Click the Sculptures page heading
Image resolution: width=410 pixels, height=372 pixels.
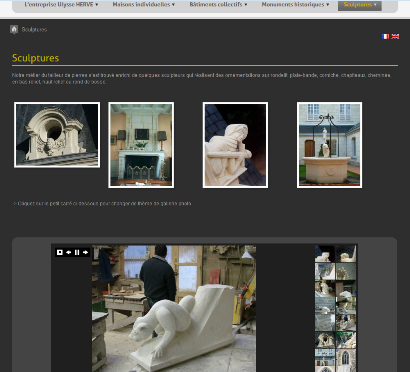(36, 58)
